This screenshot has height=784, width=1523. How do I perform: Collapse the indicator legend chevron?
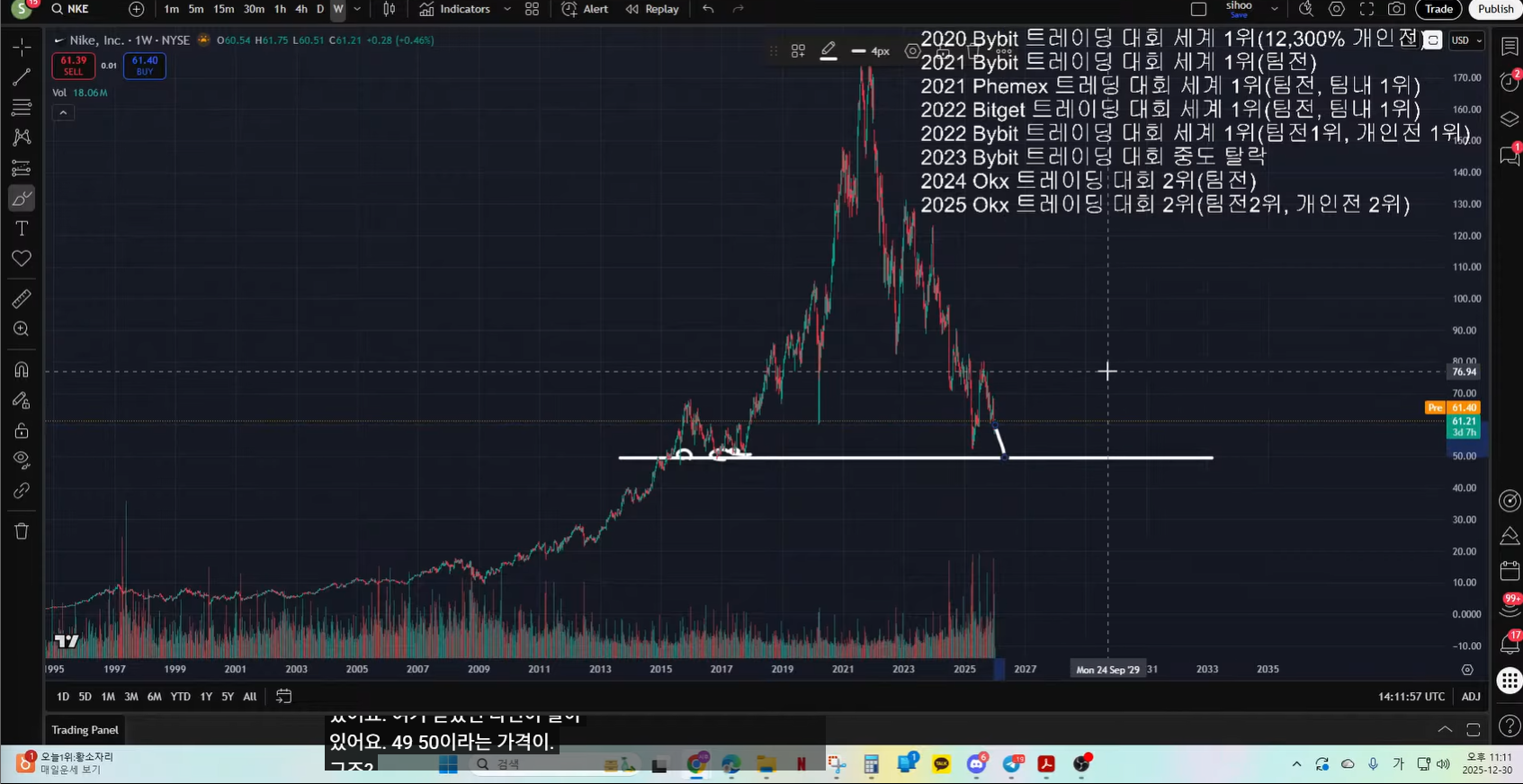coord(63,112)
